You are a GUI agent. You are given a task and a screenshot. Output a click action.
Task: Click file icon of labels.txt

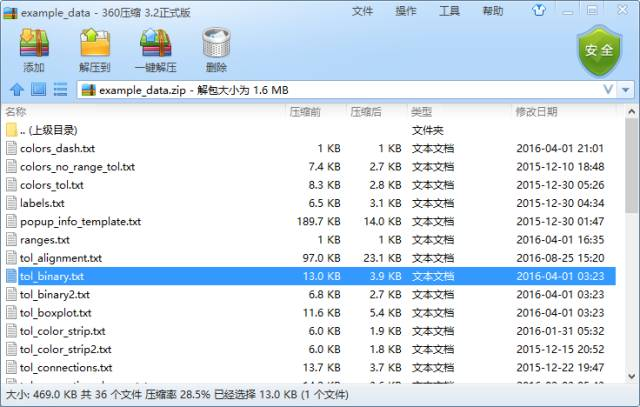tap(12, 203)
